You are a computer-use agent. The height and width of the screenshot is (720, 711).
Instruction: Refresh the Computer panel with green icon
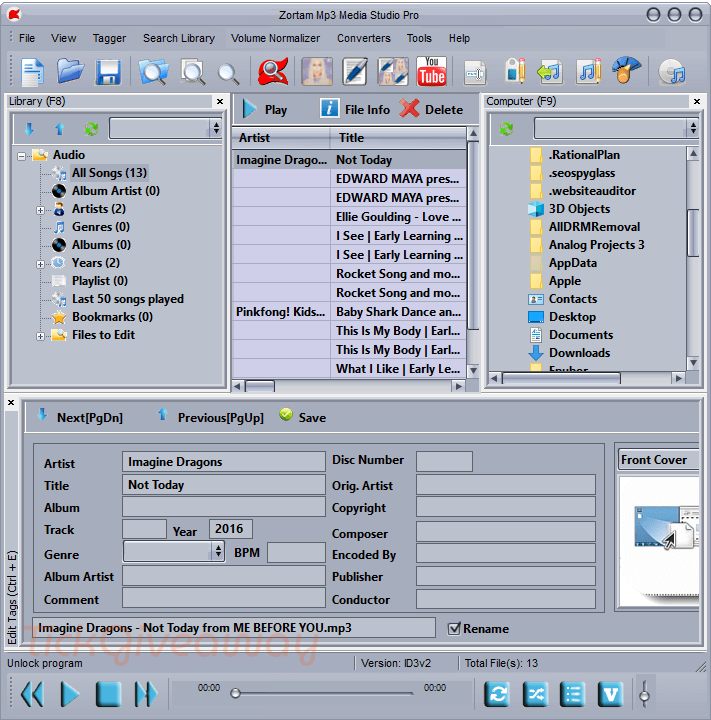point(506,129)
